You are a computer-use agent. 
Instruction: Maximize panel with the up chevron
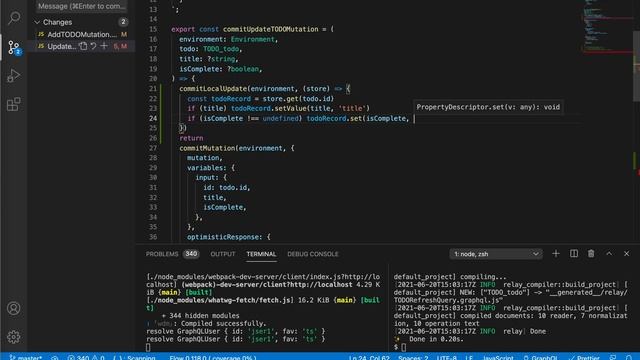(609, 254)
